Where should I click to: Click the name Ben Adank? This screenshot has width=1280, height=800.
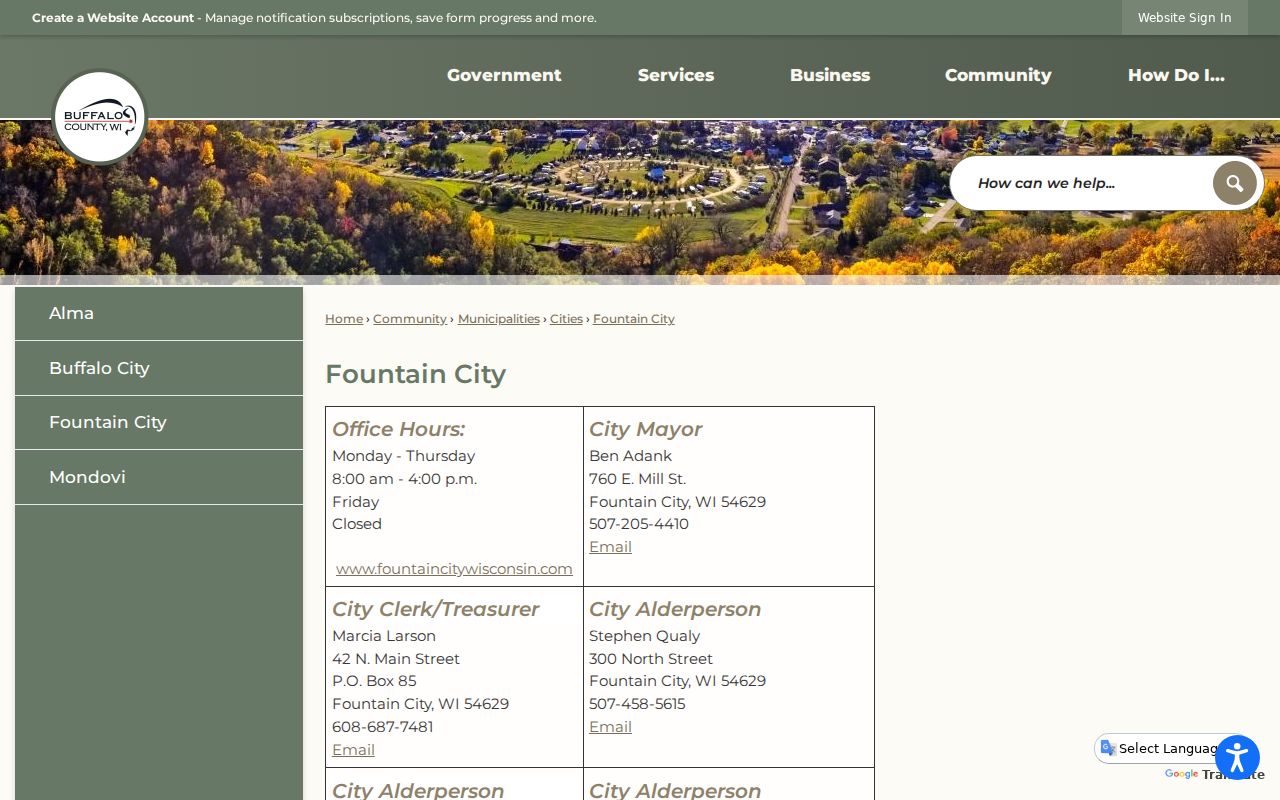(630, 455)
